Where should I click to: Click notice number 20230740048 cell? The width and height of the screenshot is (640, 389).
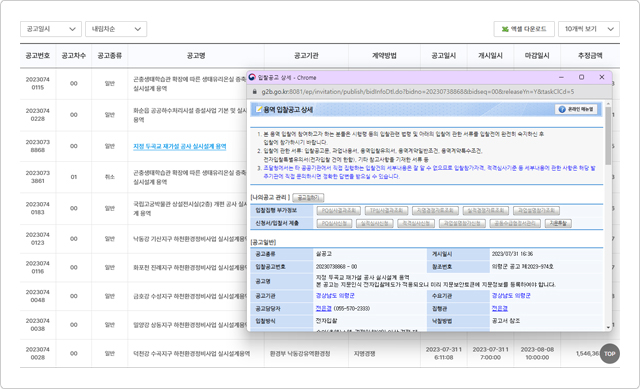38,296
